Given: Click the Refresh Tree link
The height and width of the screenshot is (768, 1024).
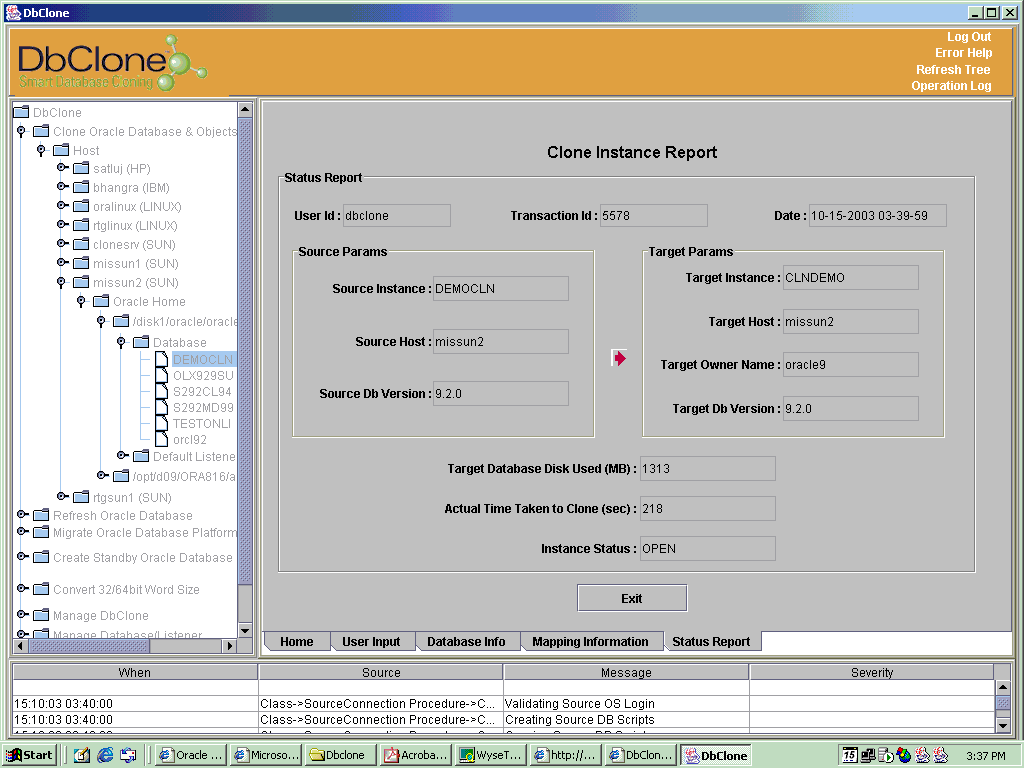Looking at the screenshot, I should [953, 70].
